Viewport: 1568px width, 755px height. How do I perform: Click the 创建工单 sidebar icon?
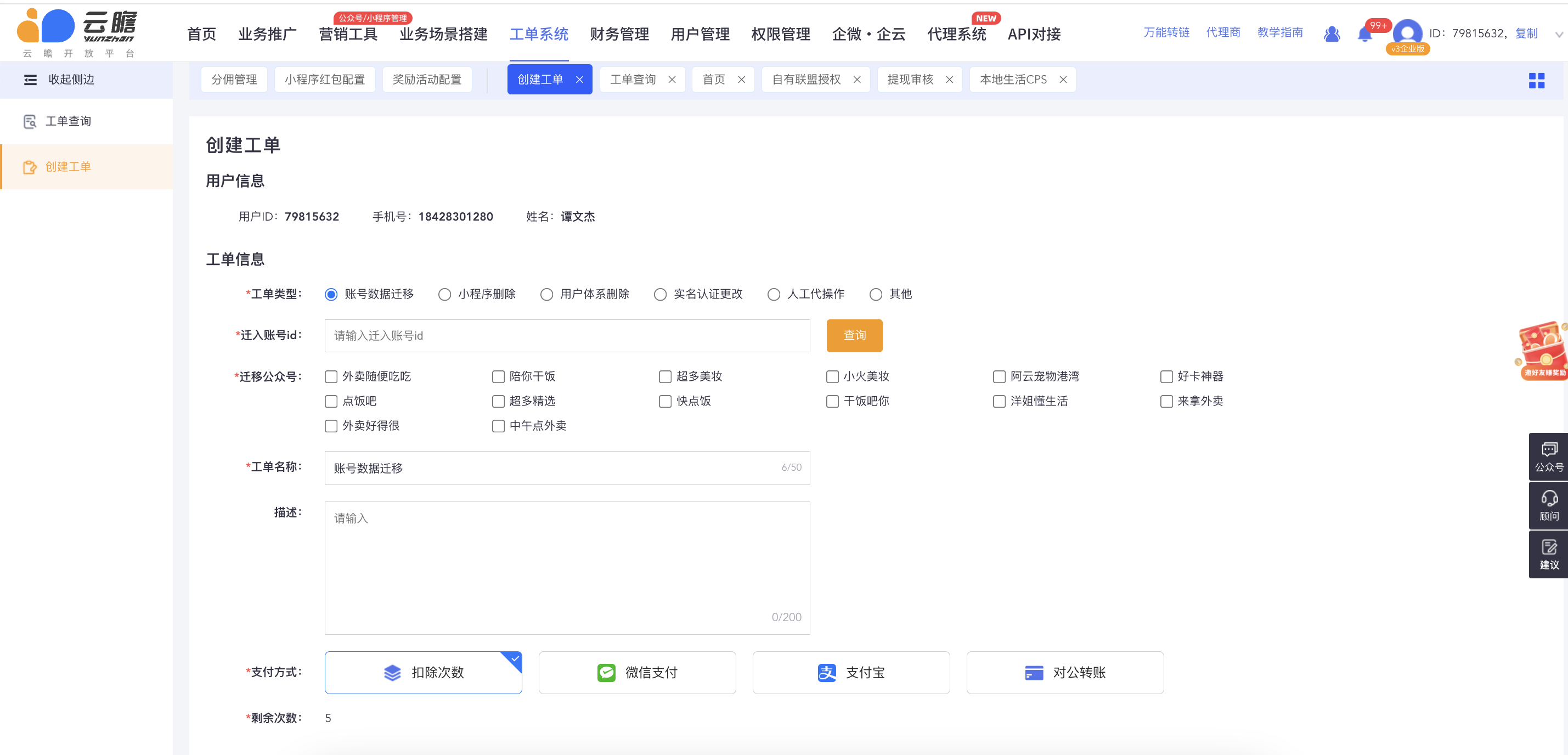coord(30,167)
